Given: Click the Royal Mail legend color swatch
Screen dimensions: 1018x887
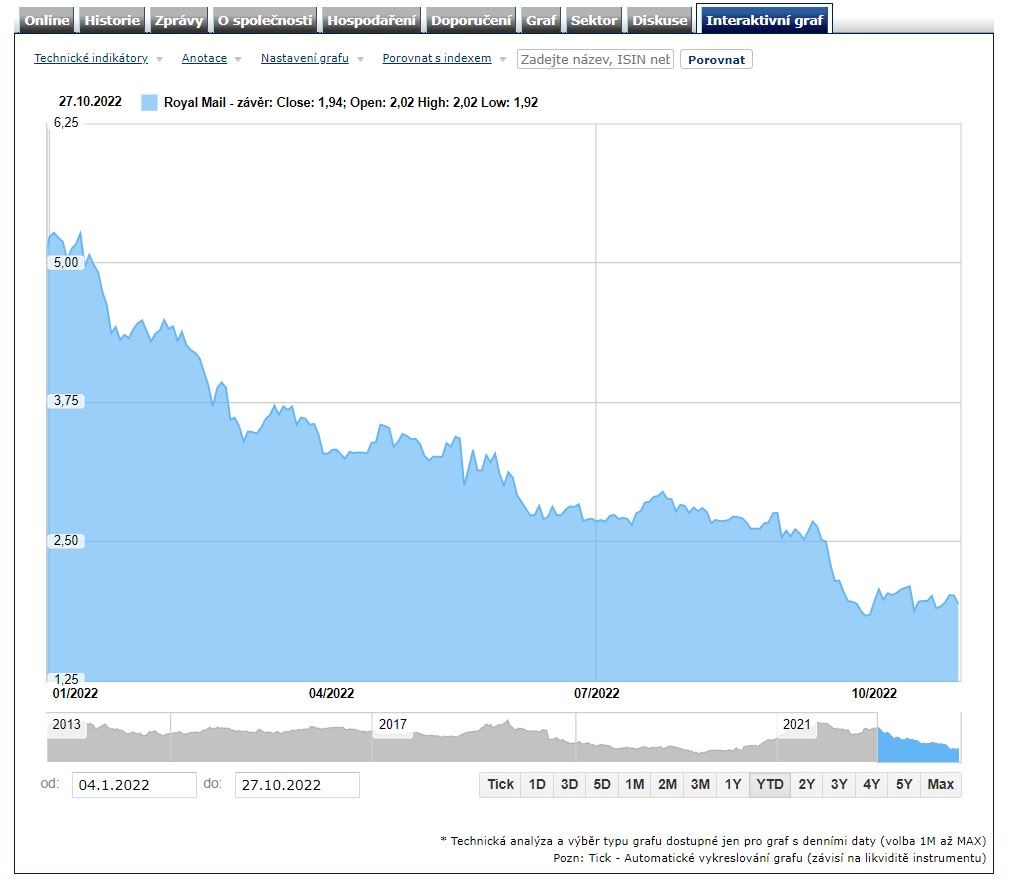Looking at the screenshot, I should pyautogui.click(x=149, y=102).
